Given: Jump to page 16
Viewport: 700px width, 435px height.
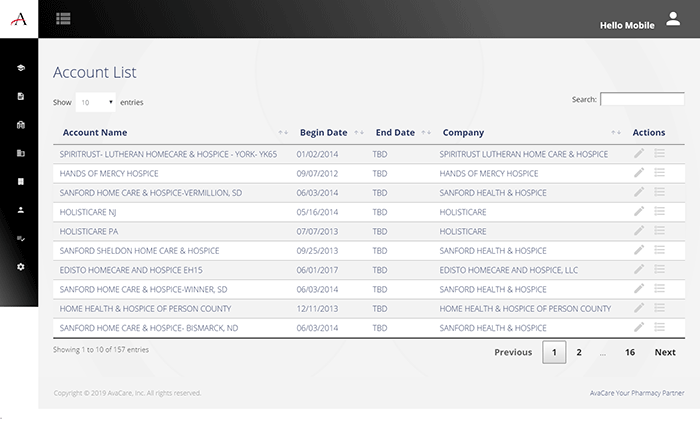Looking at the screenshot, I should pyautogui.click(x=629, y=352).
